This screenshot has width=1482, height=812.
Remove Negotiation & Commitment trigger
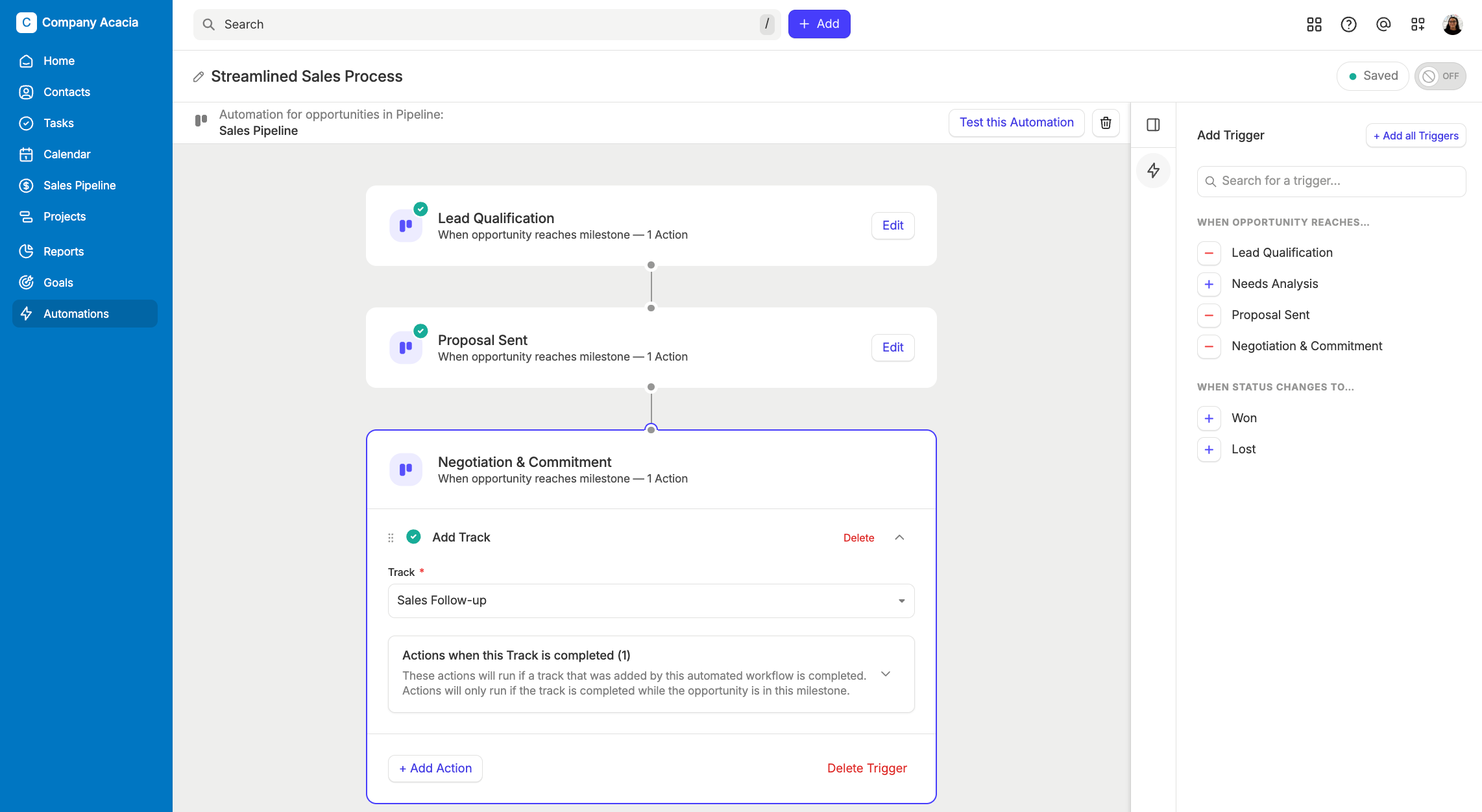[x=1209, y=346]
